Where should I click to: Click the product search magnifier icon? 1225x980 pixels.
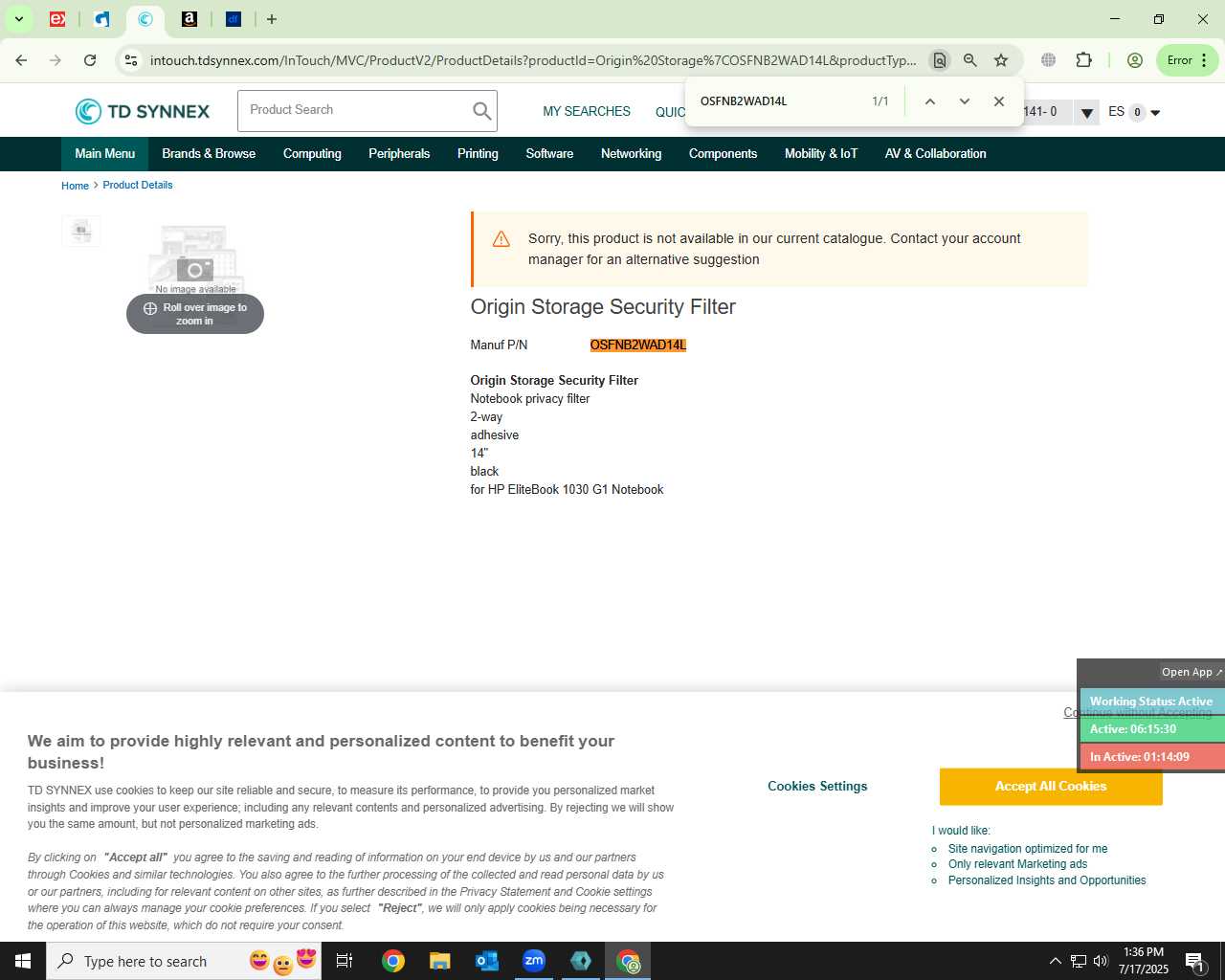[481, 111]
